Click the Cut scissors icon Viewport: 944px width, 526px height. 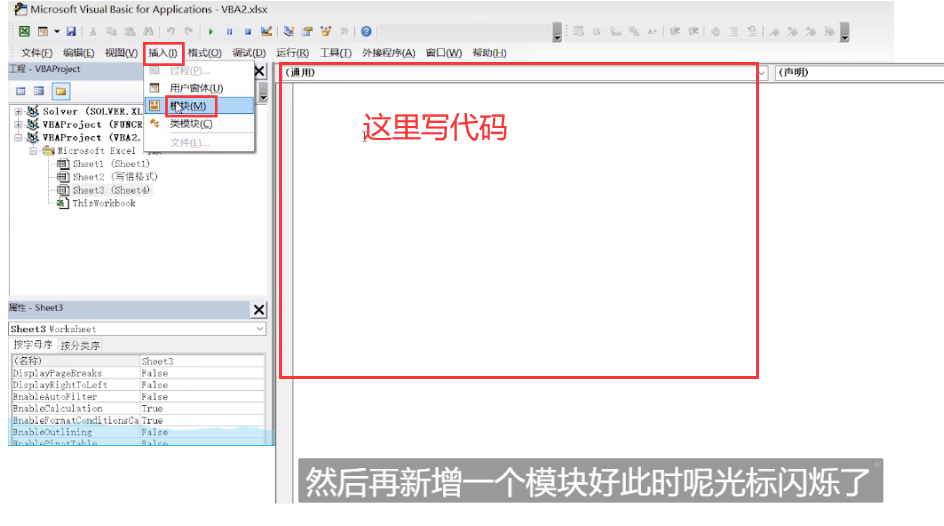tap(93, 31)
